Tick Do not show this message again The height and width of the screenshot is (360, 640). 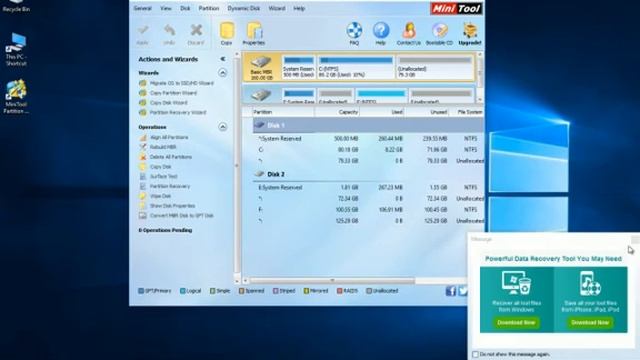point(475,354)
